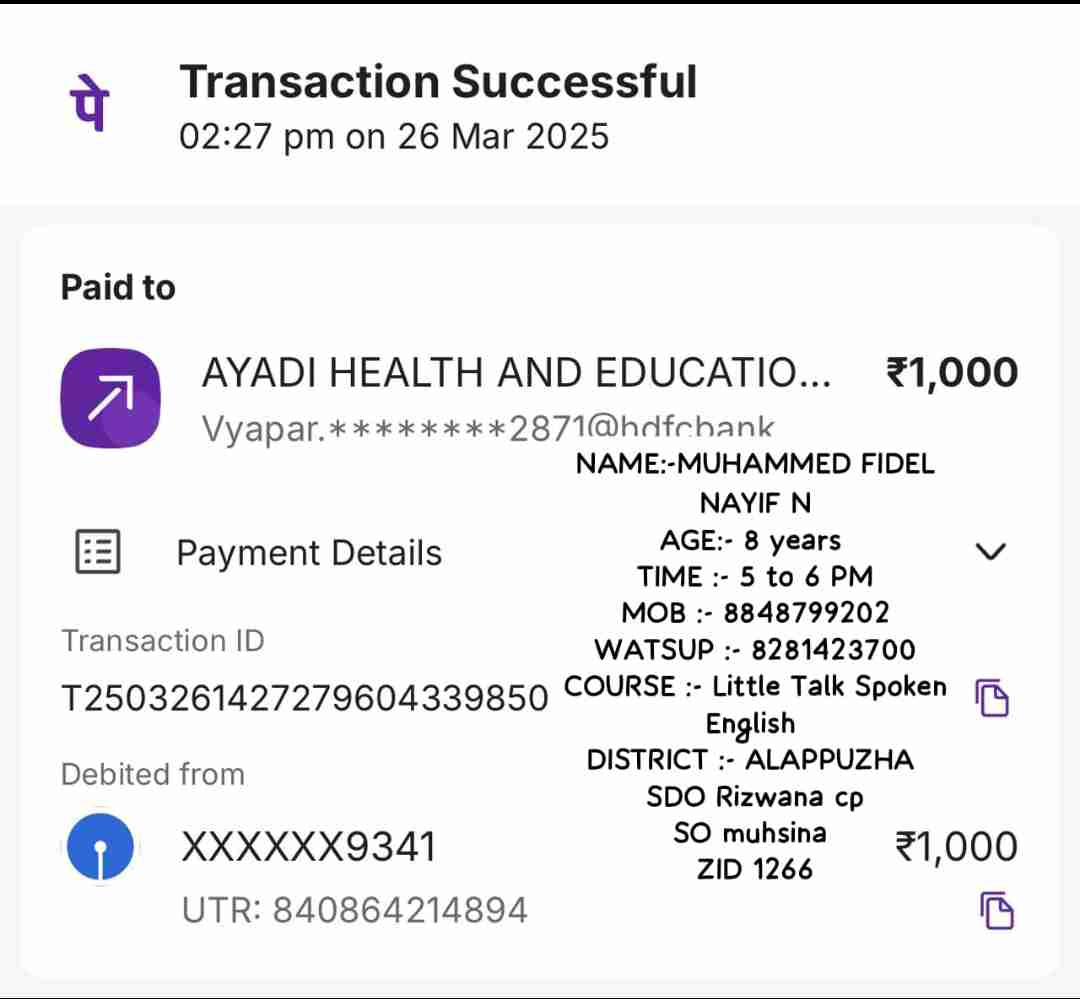Screen dimensions: 1080x999
Task: Tap the 02:27 pm transaction timestamp
Action: (x=394, y=136)
